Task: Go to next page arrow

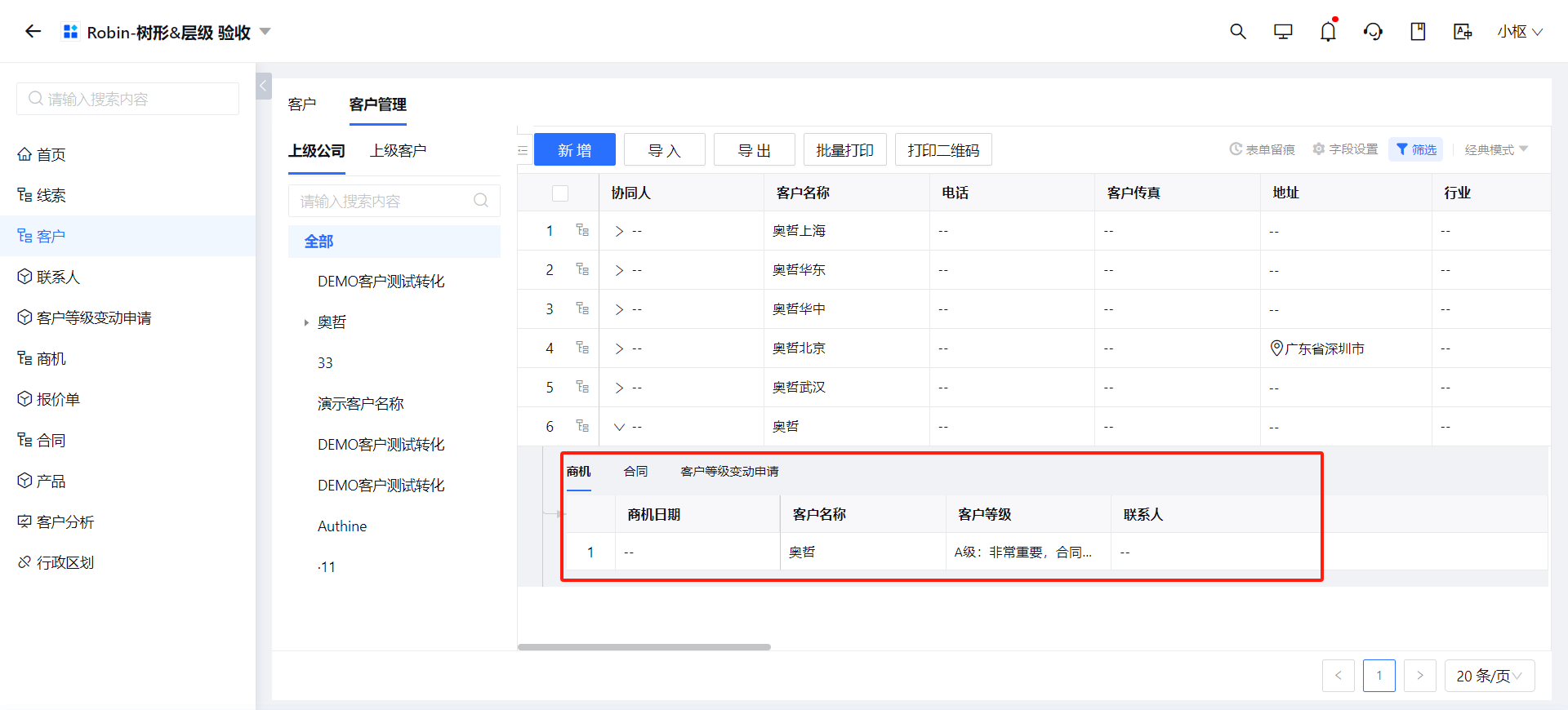Action: click(x=1420, y=676)
